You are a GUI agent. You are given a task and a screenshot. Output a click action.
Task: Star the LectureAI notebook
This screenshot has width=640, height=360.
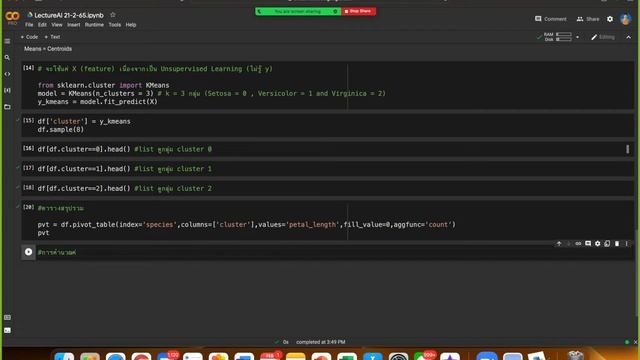113,15
